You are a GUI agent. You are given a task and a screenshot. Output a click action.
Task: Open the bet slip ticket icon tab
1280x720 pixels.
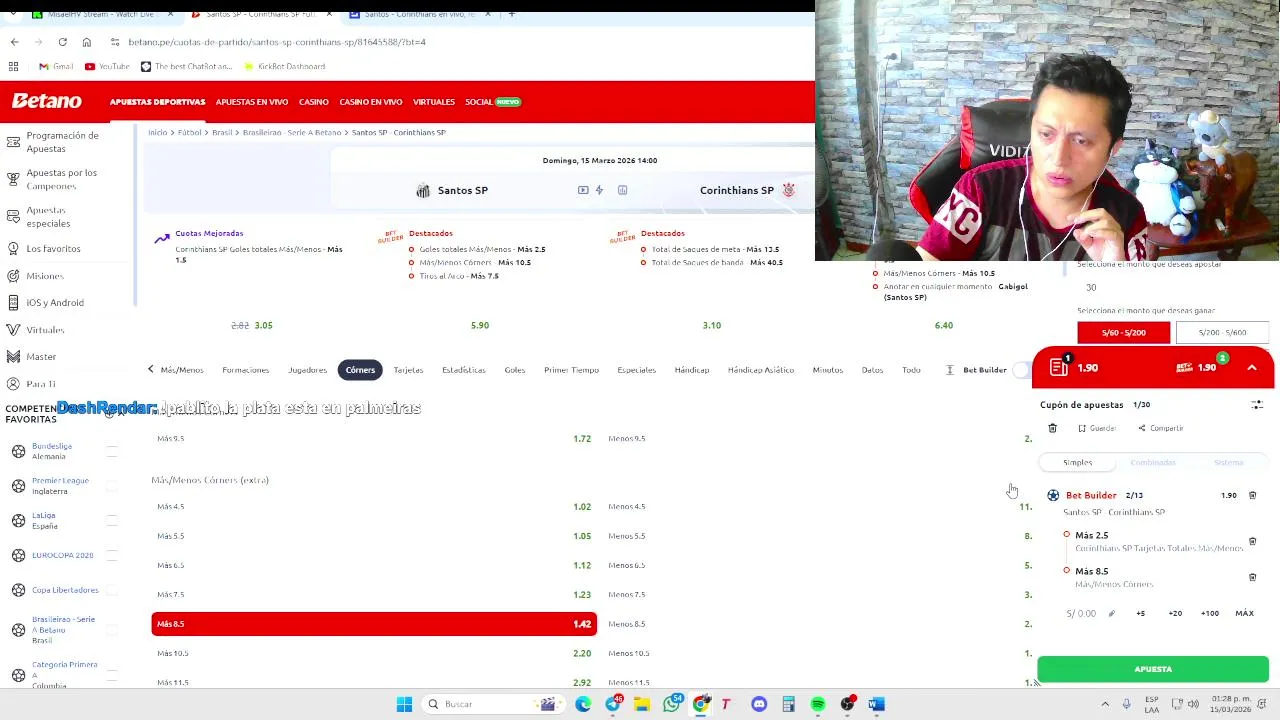tap(1059, 367)
